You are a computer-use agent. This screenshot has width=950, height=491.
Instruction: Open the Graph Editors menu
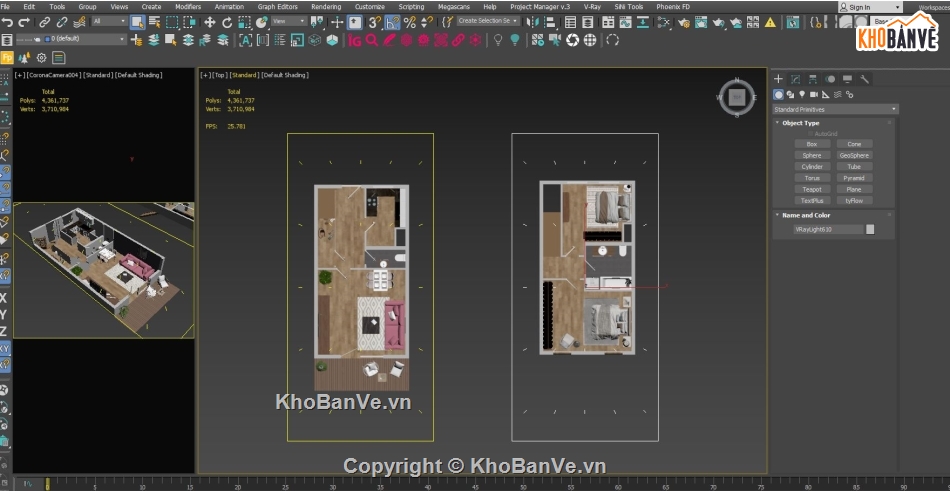click(277, 7)
